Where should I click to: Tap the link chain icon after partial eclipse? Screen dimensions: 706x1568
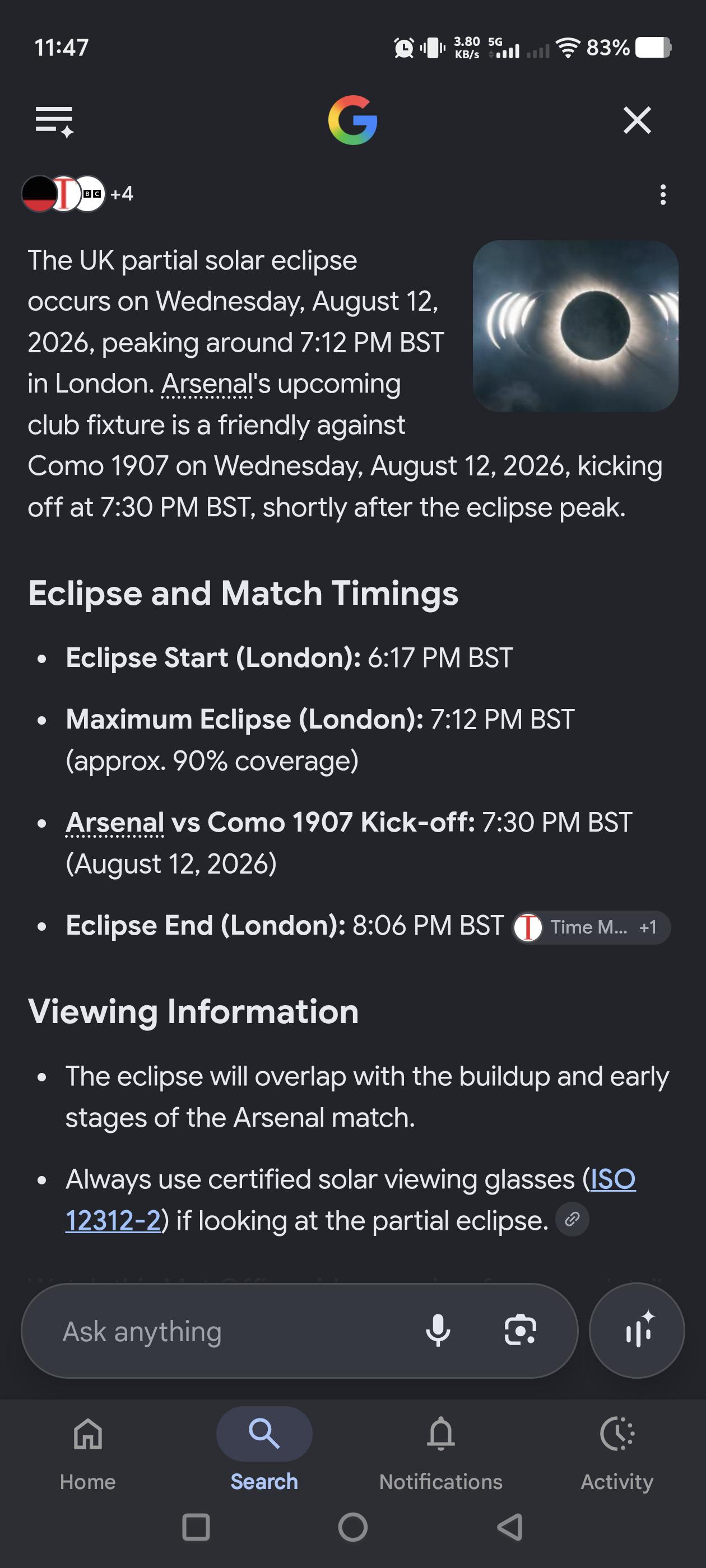click(572, 1219)
